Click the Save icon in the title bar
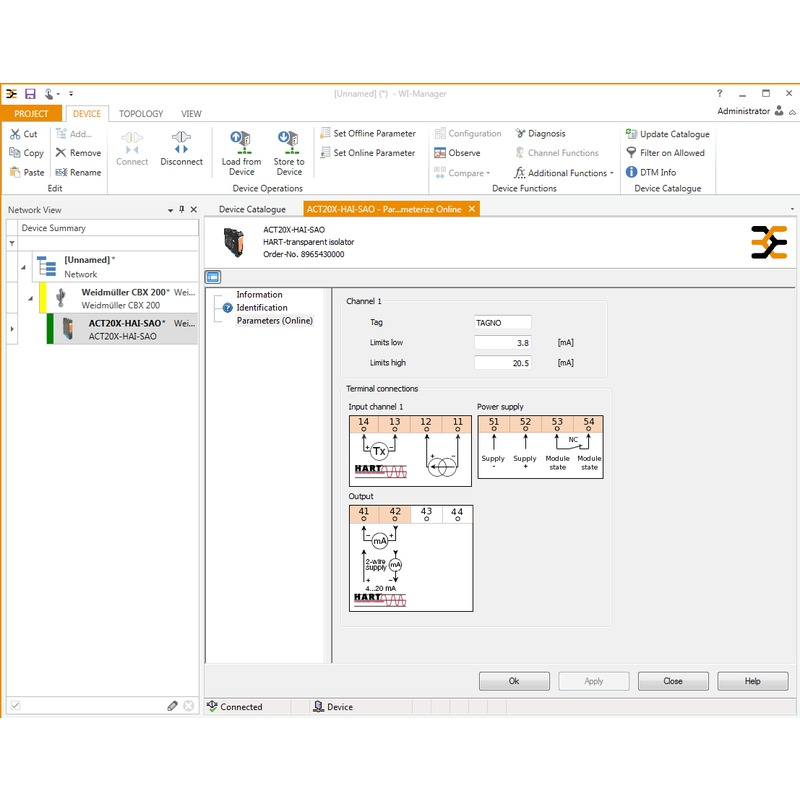The height and width of the screenshot is (800, 800). pos(30,94)
